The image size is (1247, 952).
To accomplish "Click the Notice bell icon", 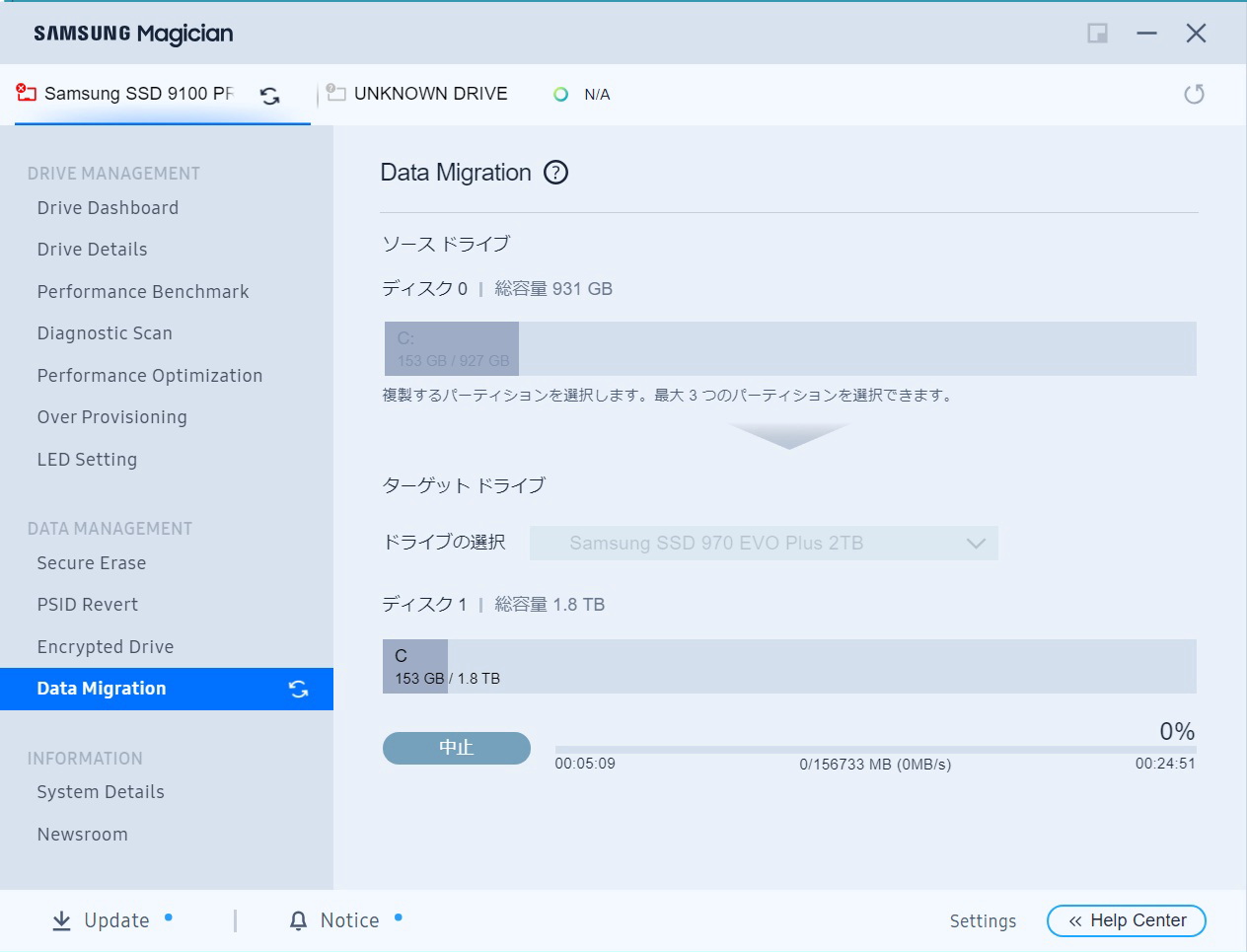I will [298, 920].
